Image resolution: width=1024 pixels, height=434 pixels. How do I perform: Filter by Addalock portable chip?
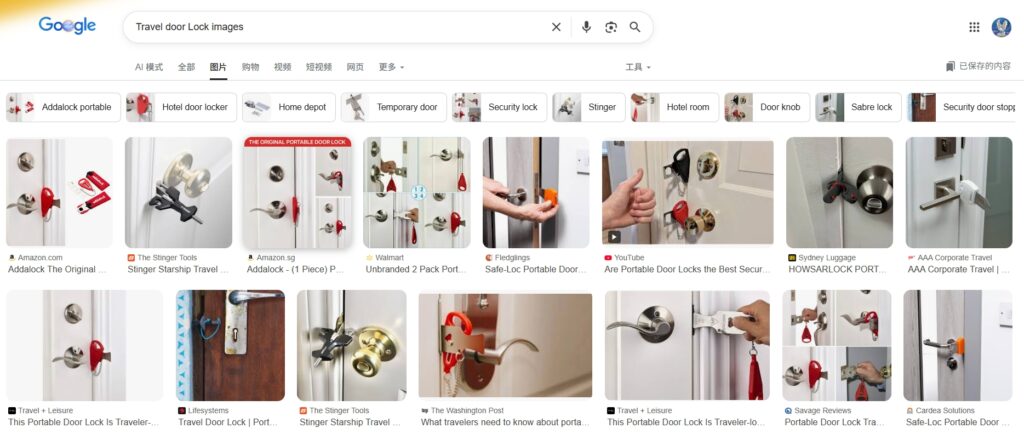pos(63,107)
